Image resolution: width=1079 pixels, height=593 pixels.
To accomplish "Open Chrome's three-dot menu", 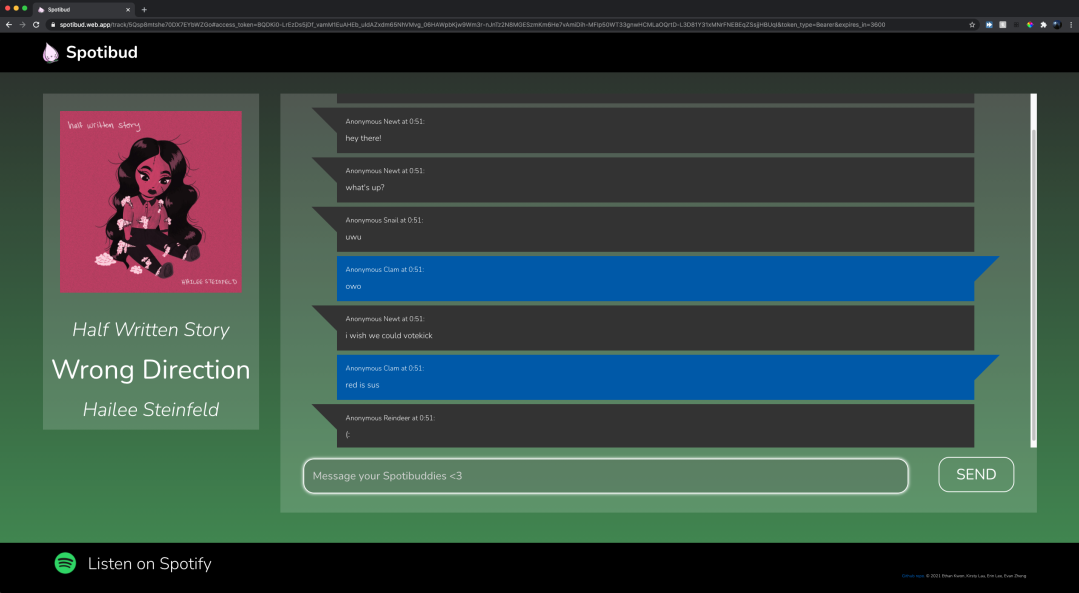I will click(x=1071, y=25).
